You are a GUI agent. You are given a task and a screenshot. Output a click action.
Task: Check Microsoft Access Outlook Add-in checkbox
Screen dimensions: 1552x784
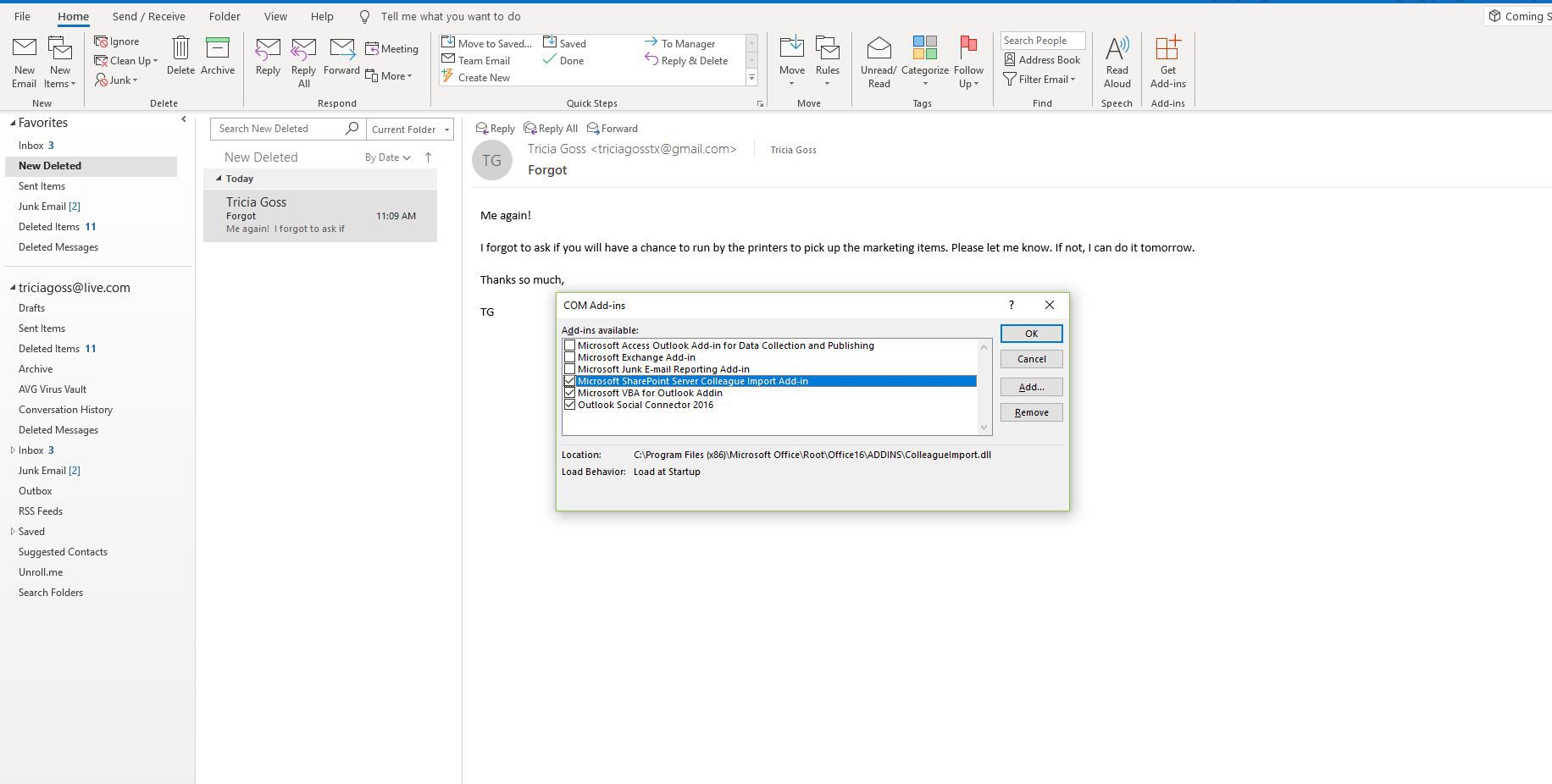(569, 345)
